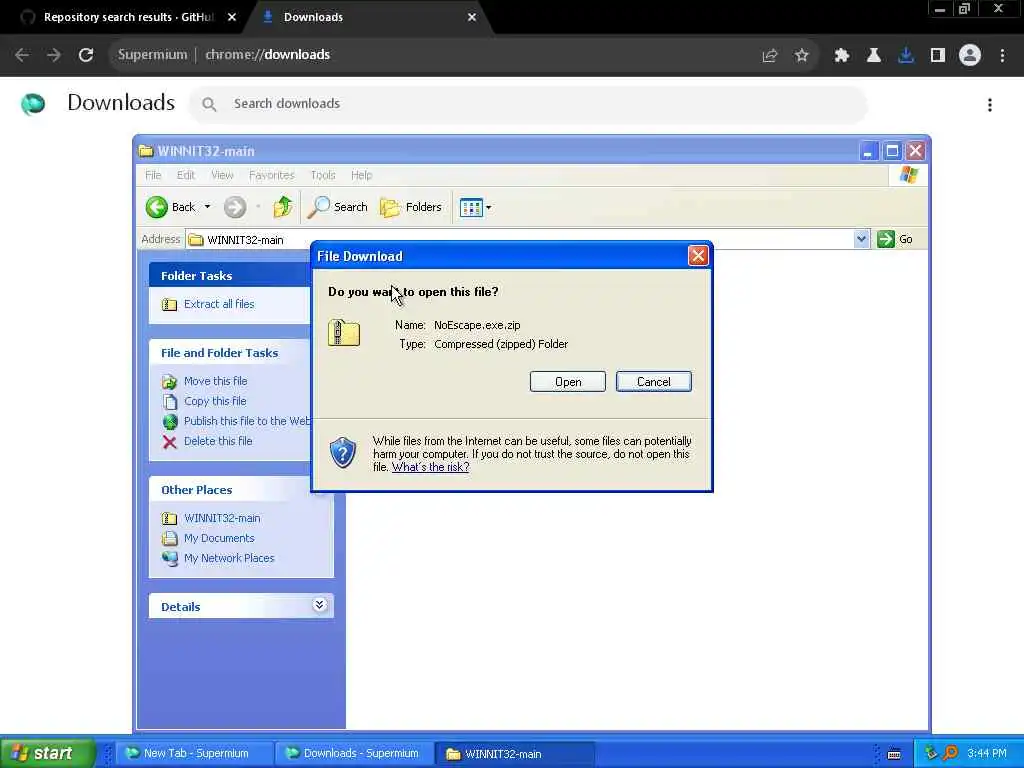
Task: Click the Explorer Search toolbar button
Action: coord(338,207)
